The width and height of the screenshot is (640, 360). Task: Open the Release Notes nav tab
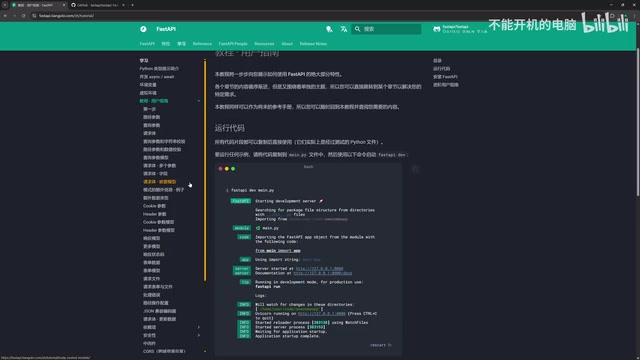[313, 44]
